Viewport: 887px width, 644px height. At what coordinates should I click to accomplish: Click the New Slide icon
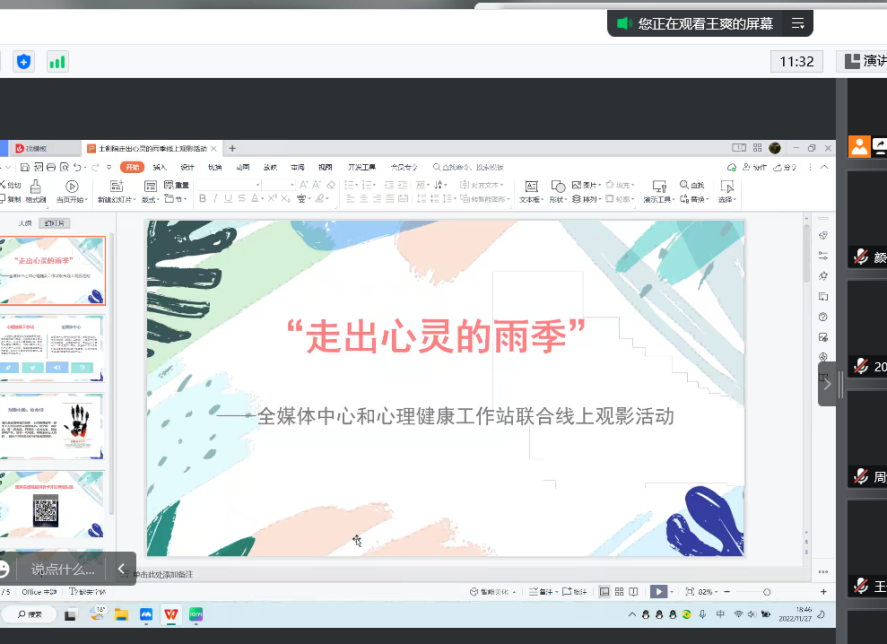pos(116,187)
